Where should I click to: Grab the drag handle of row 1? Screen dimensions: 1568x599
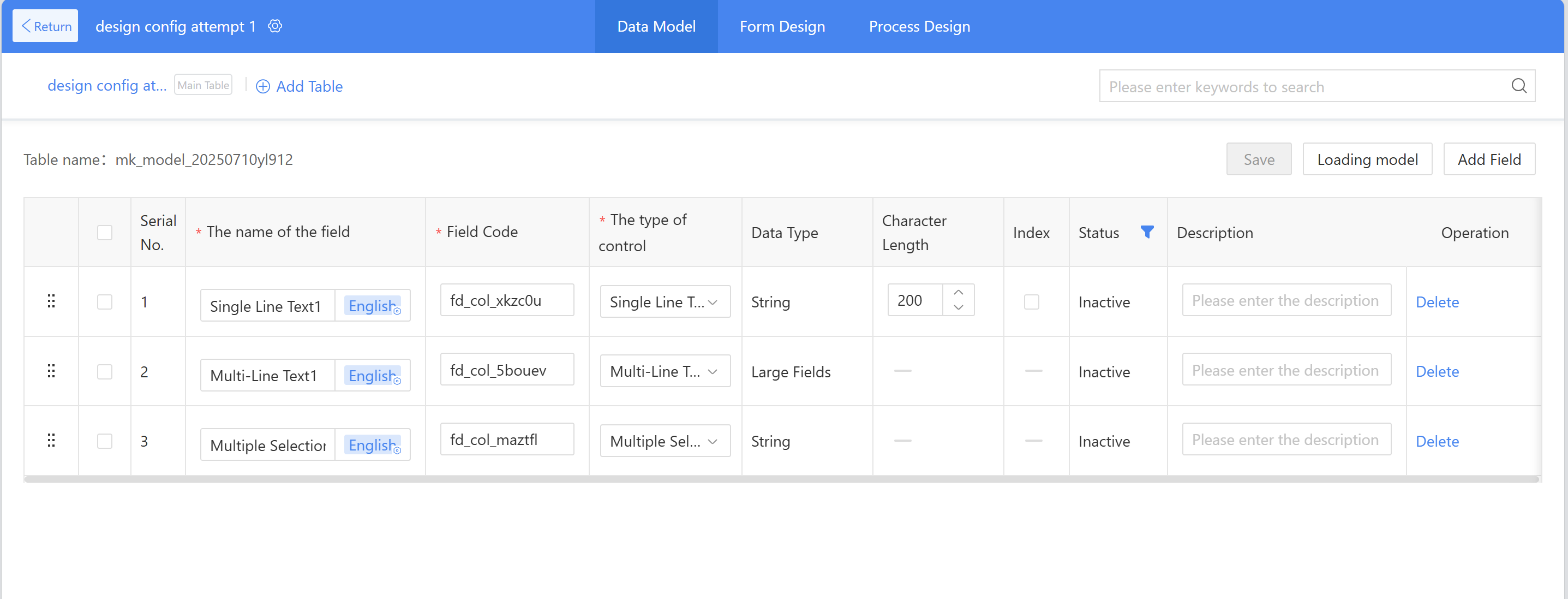pyautogui.click(x=51, y=301)
